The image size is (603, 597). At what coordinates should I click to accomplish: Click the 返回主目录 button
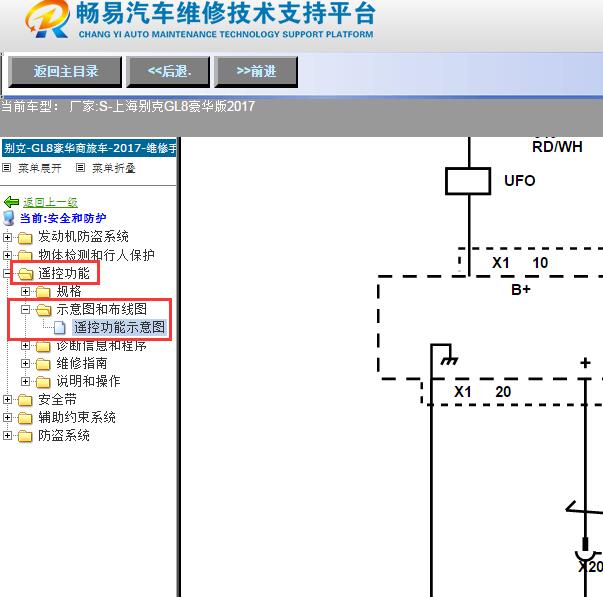click(x=65, y=72)
